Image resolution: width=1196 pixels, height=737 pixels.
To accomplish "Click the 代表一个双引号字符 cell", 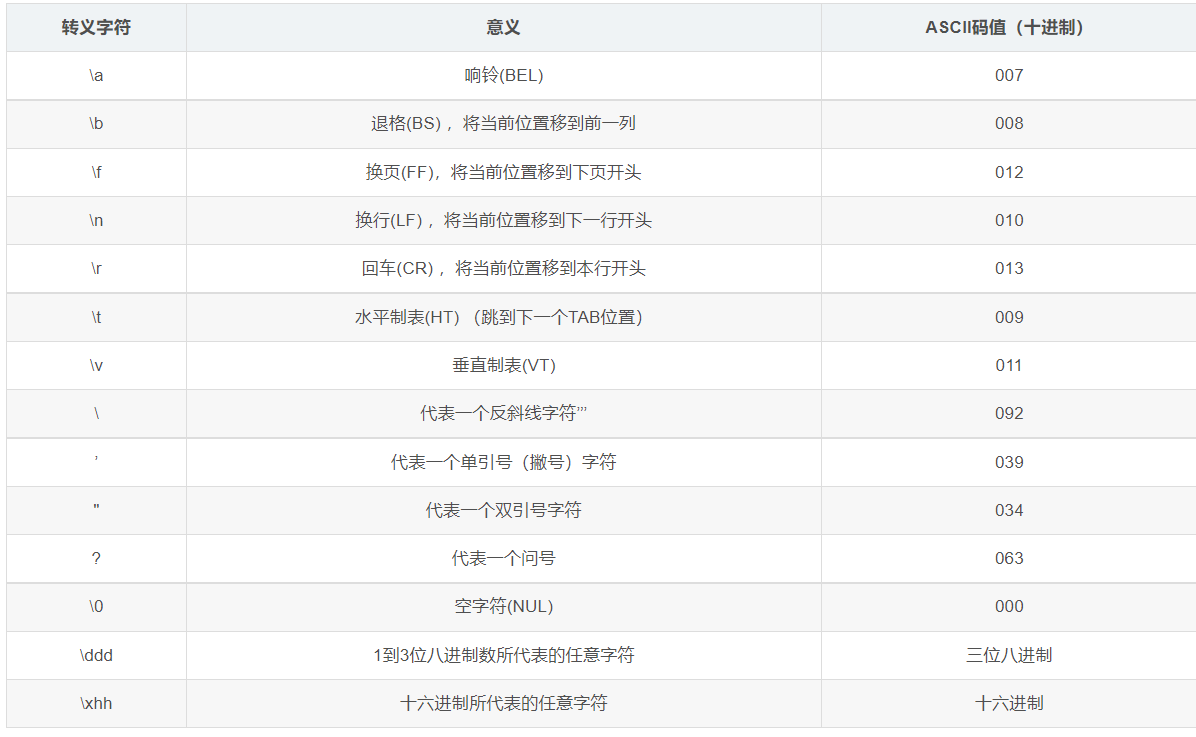I will 503,510.
